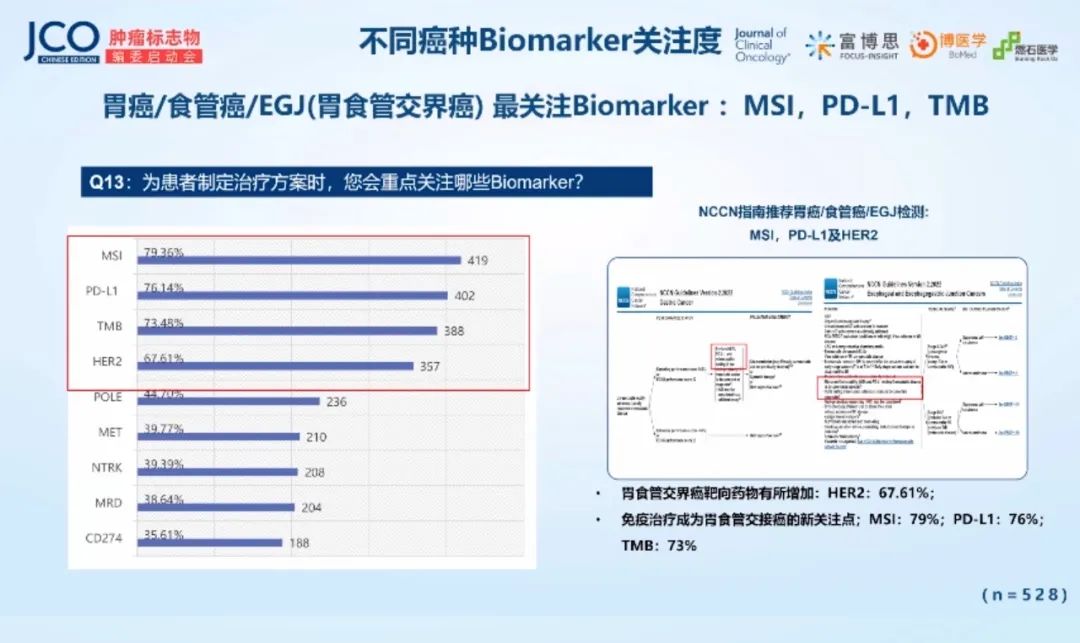Click the HER2 bar showing 357
1080x643 pixels.
tap(277, 365)
